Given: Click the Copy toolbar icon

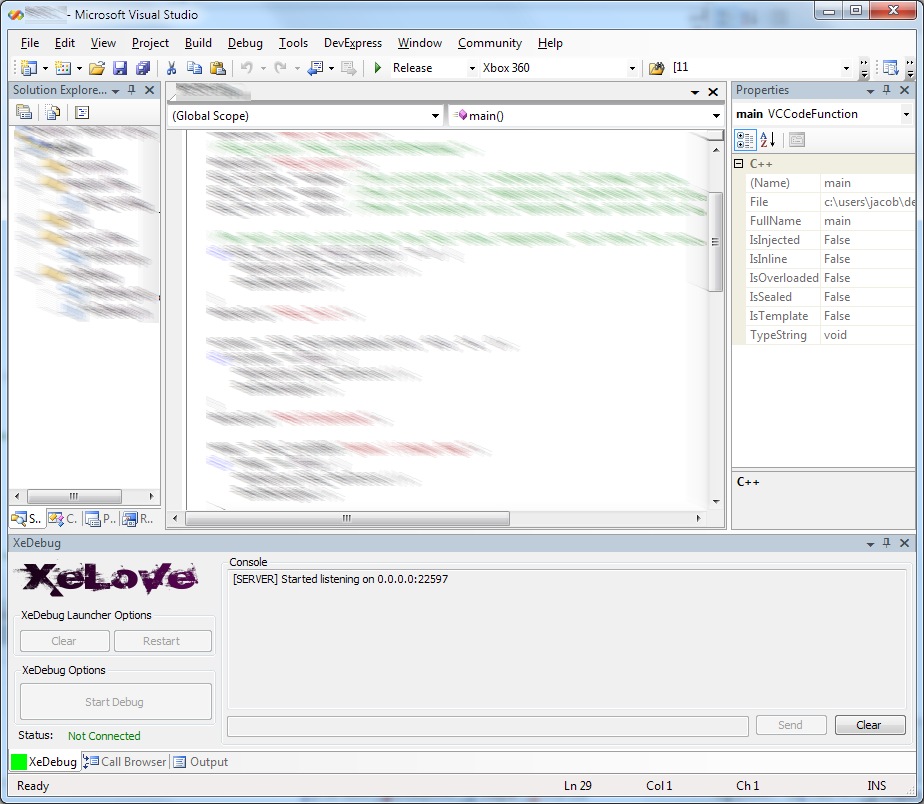Looking at the screenshot, I should coord(194,68).
